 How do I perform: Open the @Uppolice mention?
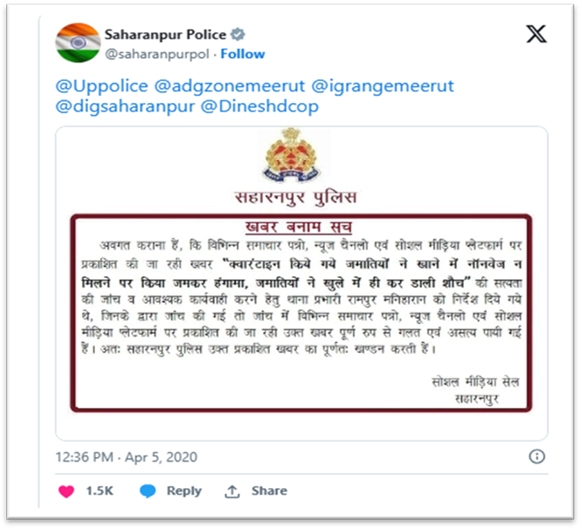click(102, 86)
